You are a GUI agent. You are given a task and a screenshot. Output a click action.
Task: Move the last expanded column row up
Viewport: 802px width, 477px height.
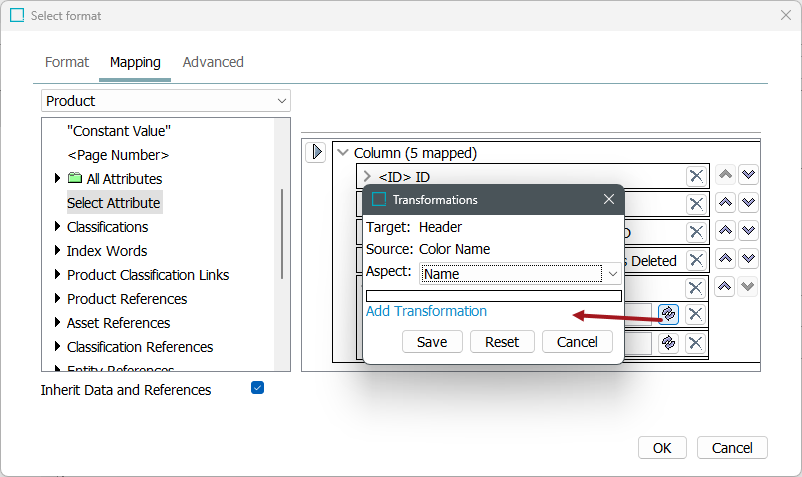[x=725, y=286]
